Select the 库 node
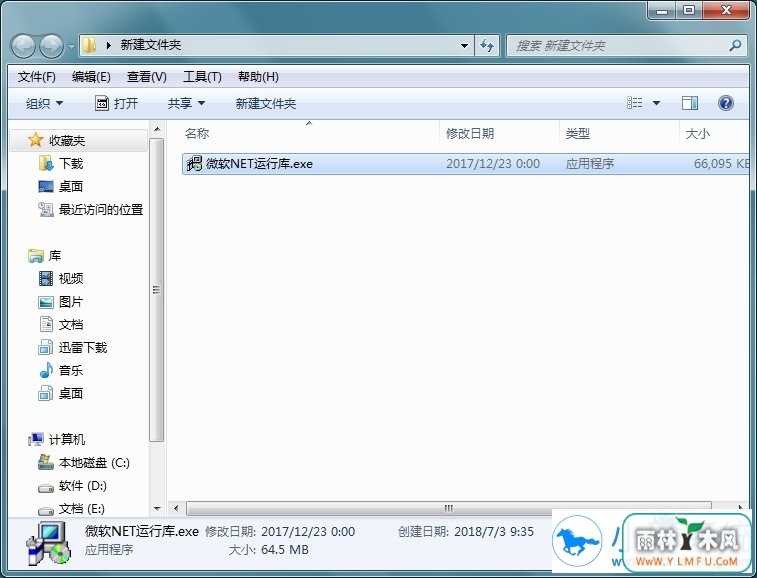Screen dimensions: 757x578 [x=55, y=255]
